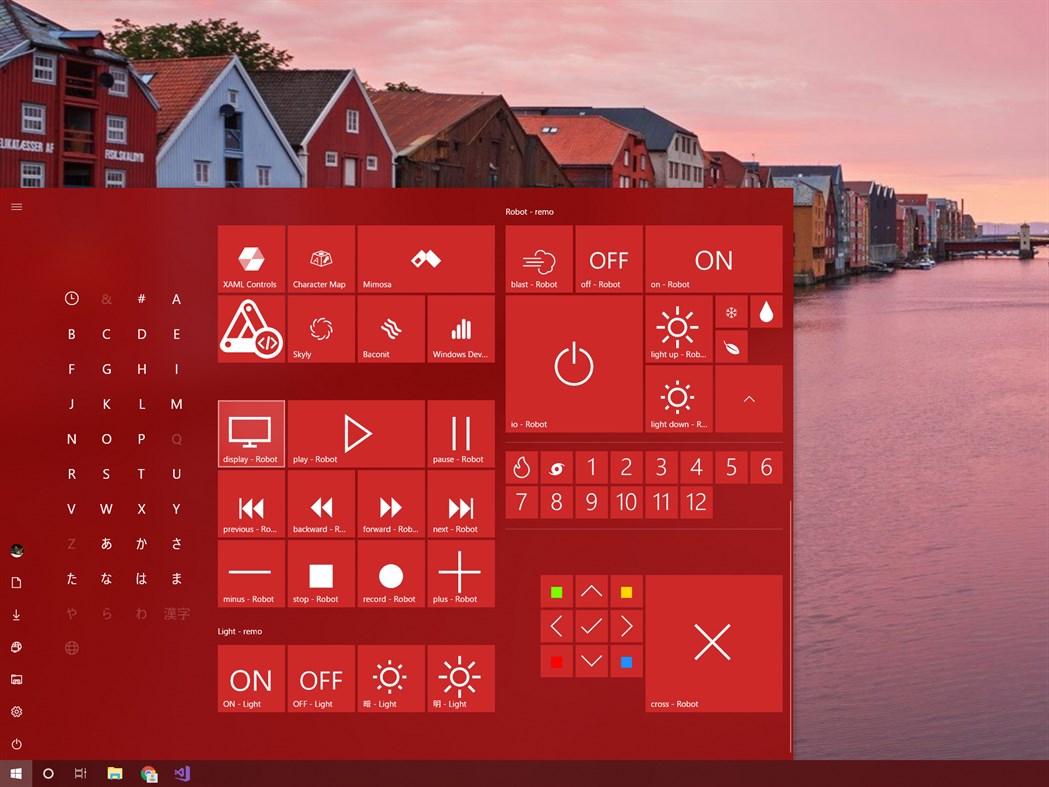Image resolution: width=1049 pixels, height=787 pixels.
Task: Click the dim sun Light tile
Action: [x=391, y=679]
